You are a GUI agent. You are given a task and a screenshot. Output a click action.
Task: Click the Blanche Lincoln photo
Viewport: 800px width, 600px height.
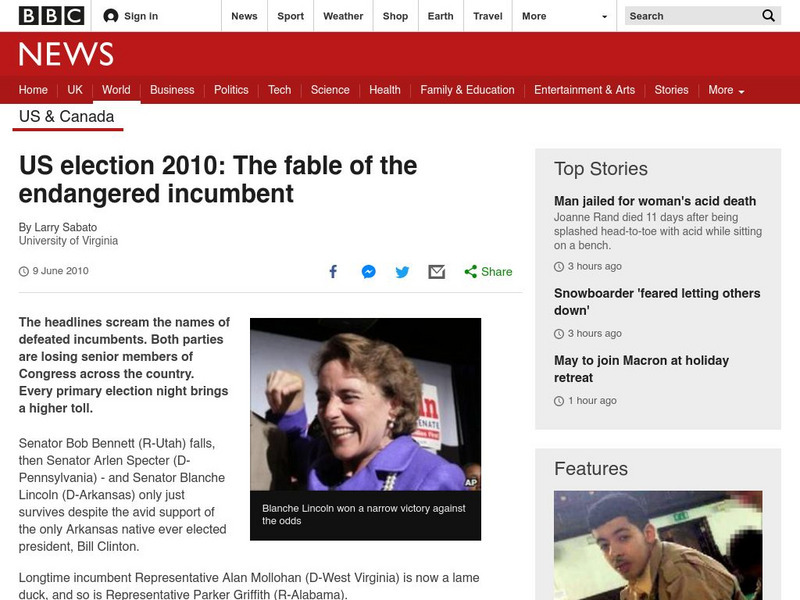365,404
